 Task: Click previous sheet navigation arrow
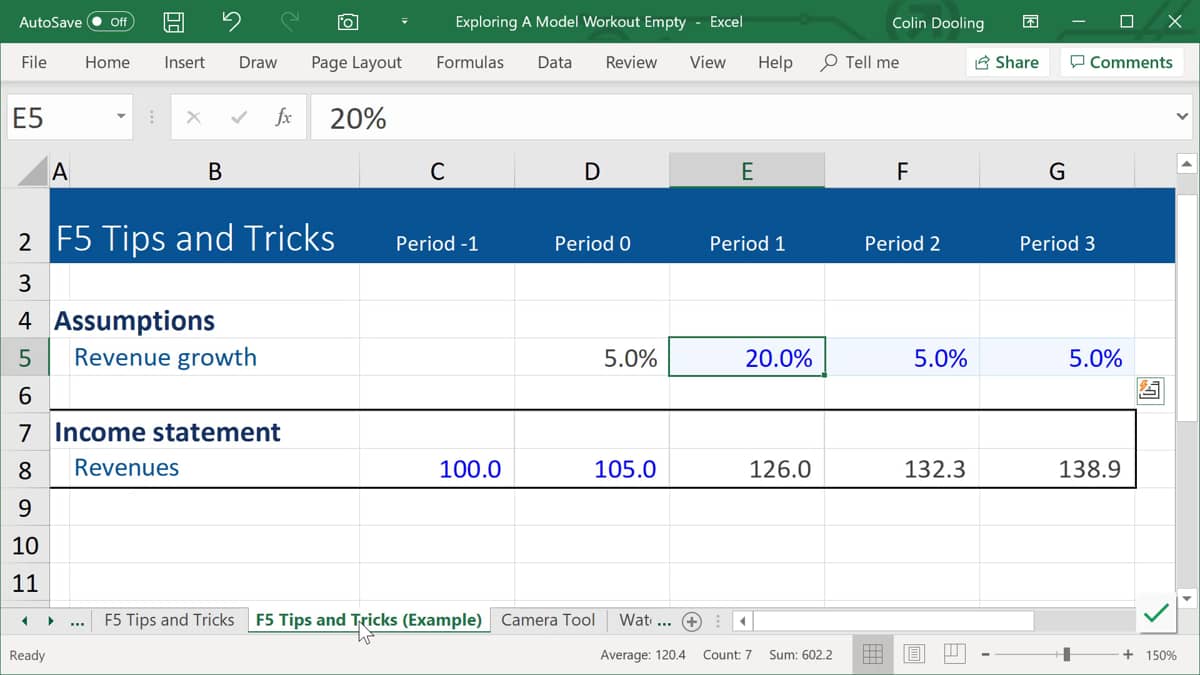click(x=24, y=621)
